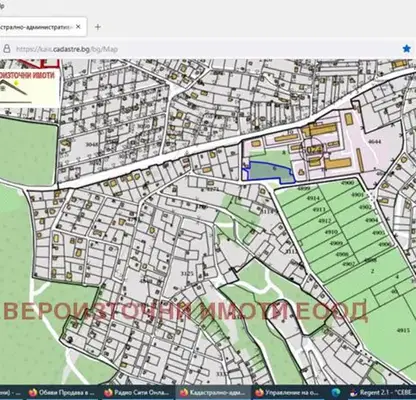Screen dimensions: 416x400
Task: Click green parcel 4899
Action: pyautogui.click(x=304, y=188)
